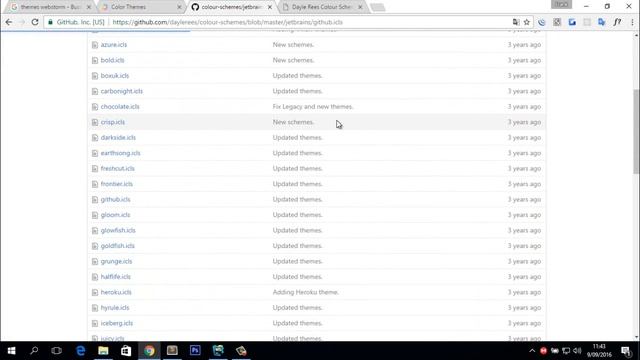
Task: Open a new browser tab
Action: pos(378,7)
